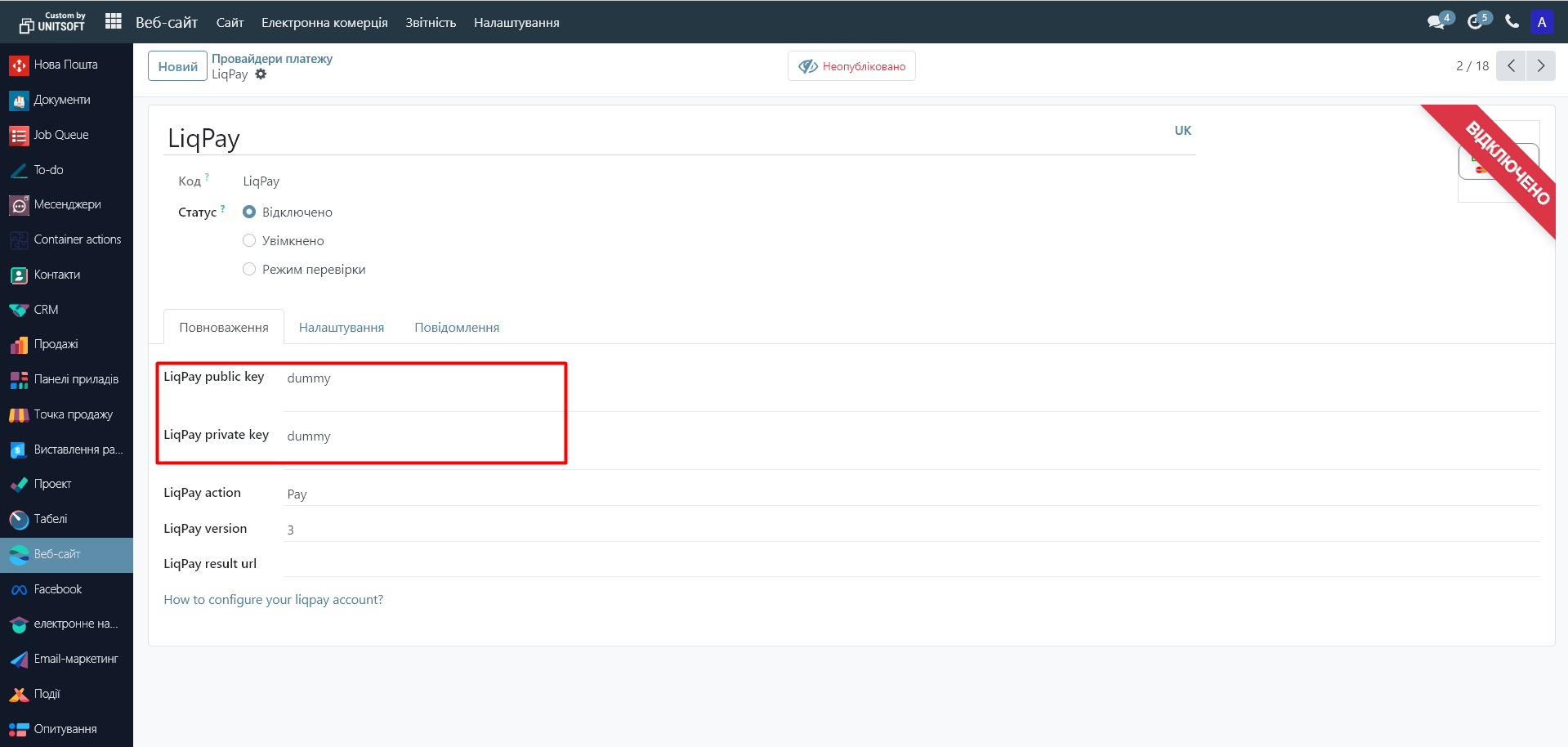This screenshot has height=747, width=1568.
Task: Open the activities clock icon
Action: tap(1476, 22)
